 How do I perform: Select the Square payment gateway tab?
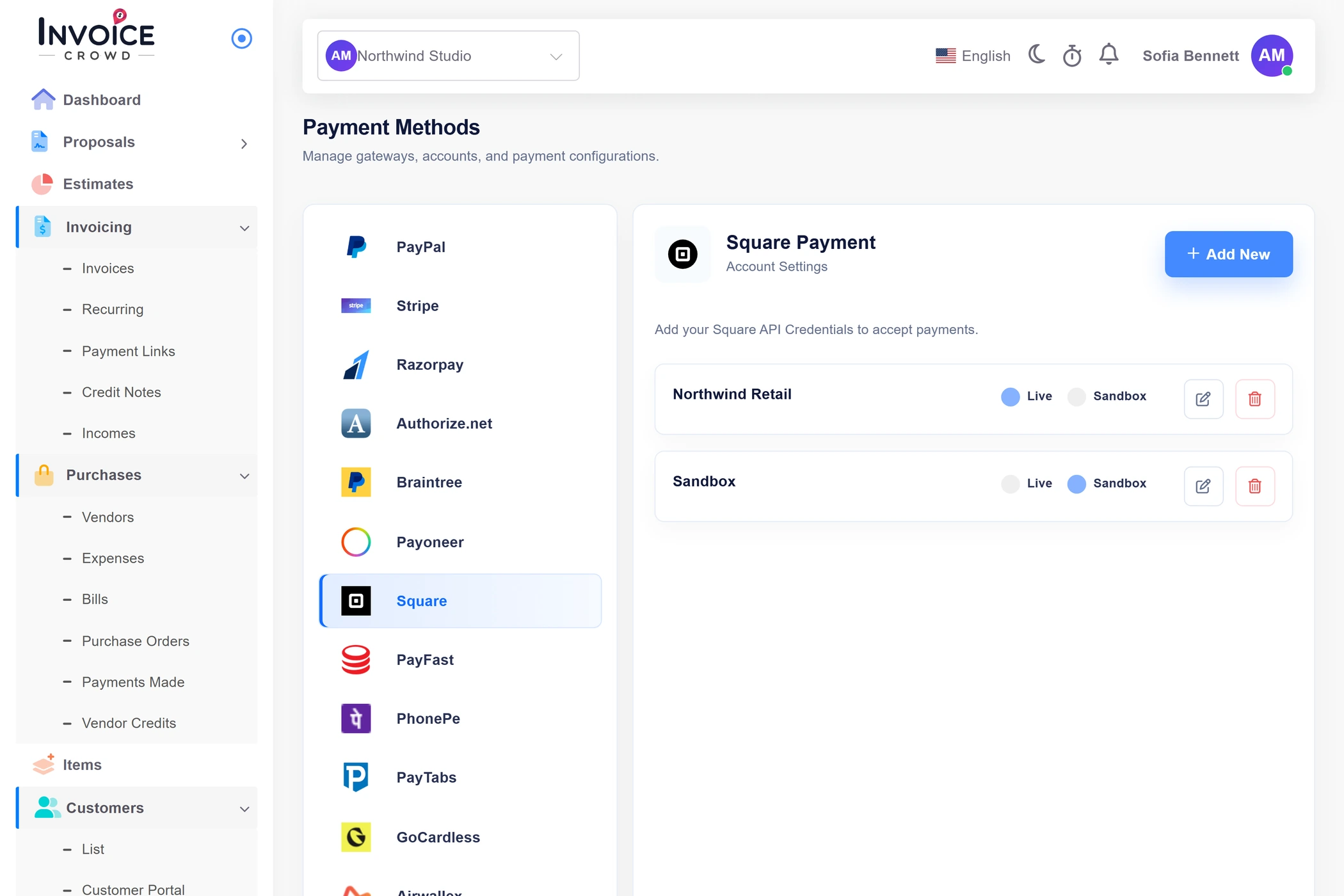coord(460,601)
